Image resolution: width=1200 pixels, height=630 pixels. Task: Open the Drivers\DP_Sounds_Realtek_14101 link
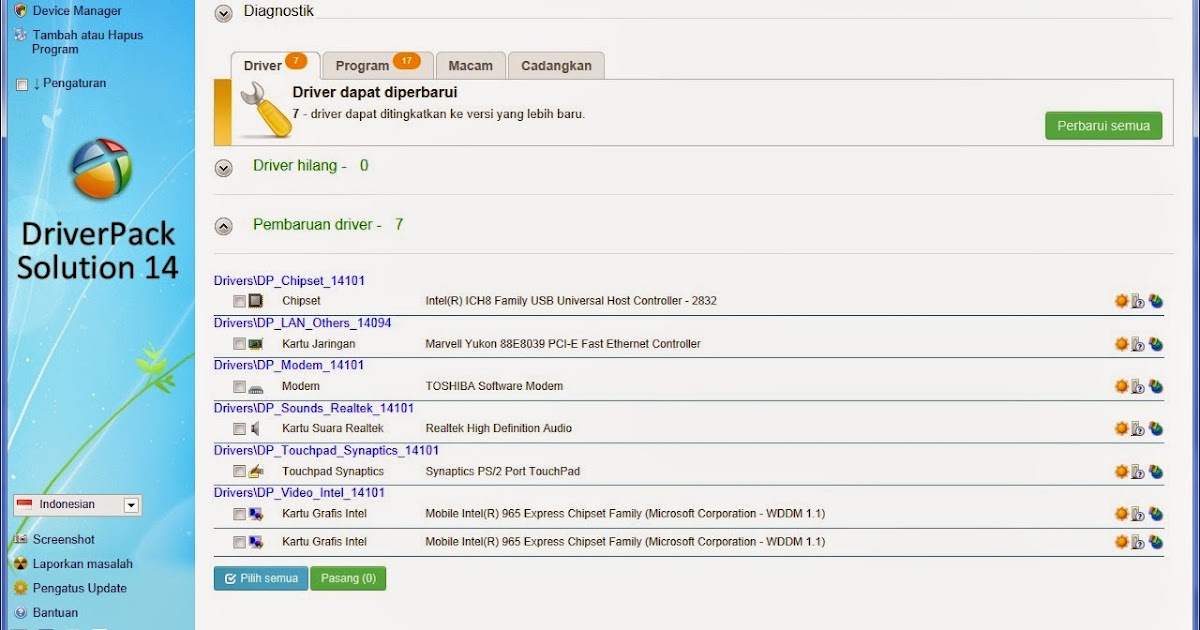pyautogui.click(x=314, y=408)
